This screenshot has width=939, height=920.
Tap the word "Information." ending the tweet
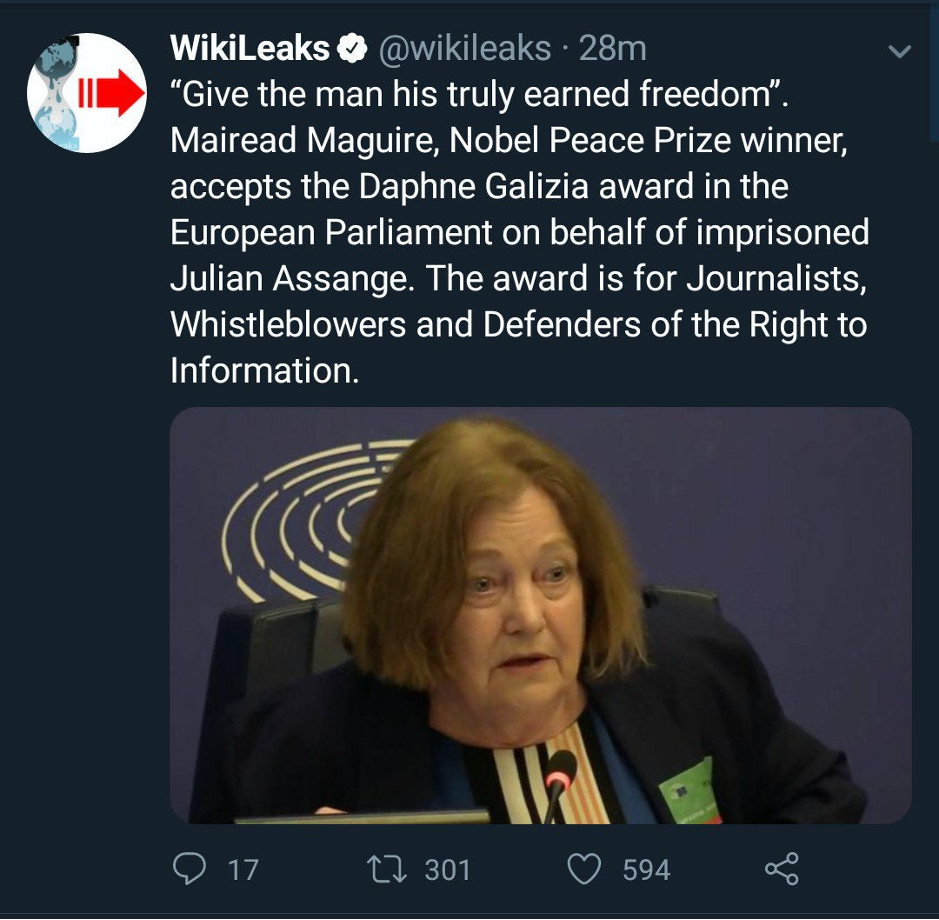tap(264, 370)
